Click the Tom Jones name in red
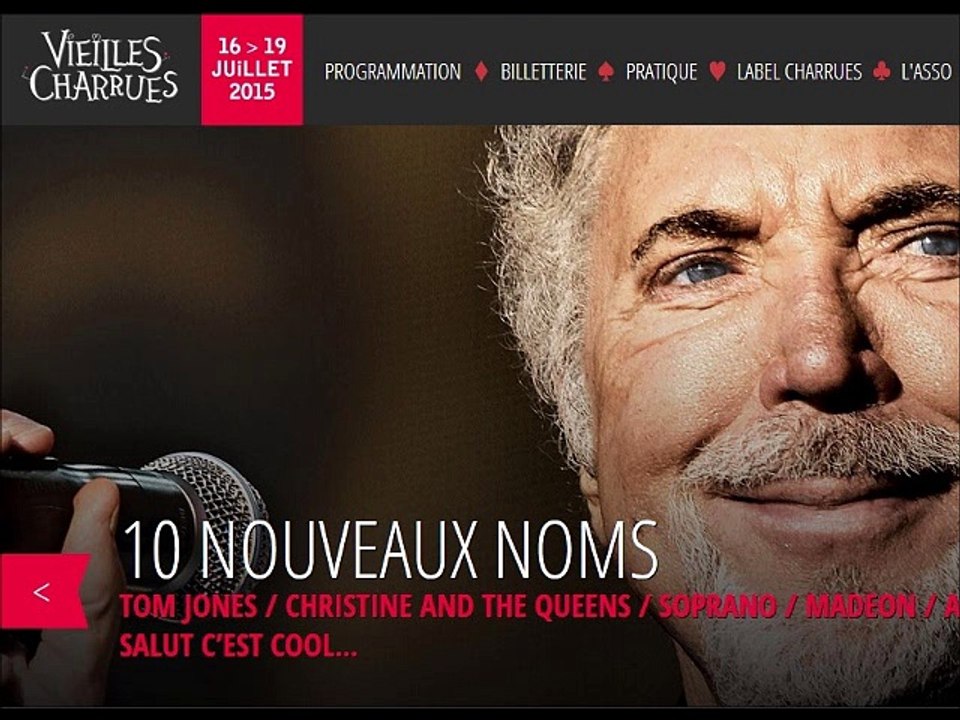Screen dimensions: 960x720 (x=188, y=607)
